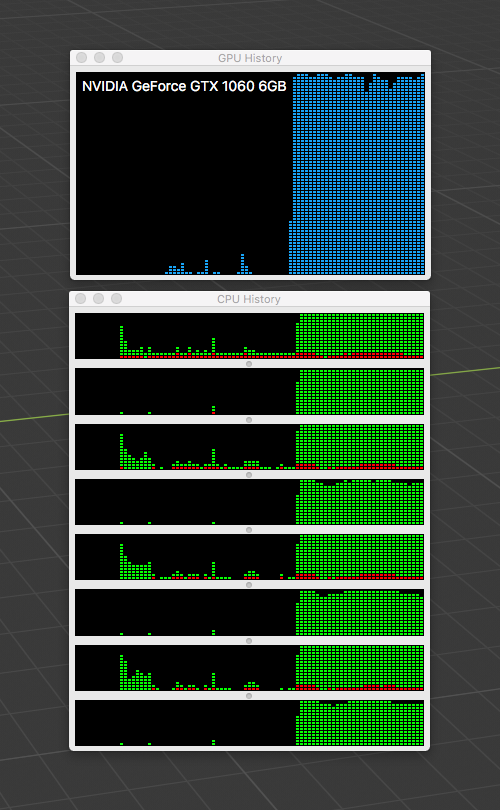
Task: Click the GPU History title bar text
Action: 250,58
